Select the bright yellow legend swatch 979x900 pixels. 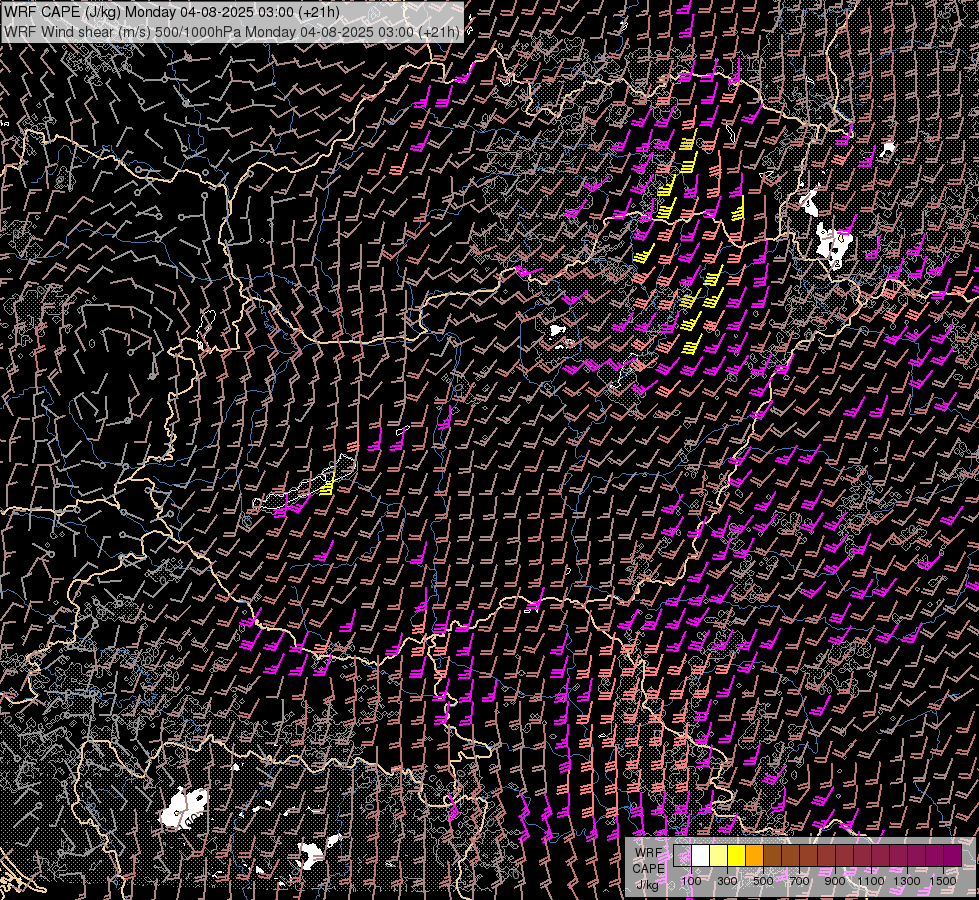coord(736,856)
